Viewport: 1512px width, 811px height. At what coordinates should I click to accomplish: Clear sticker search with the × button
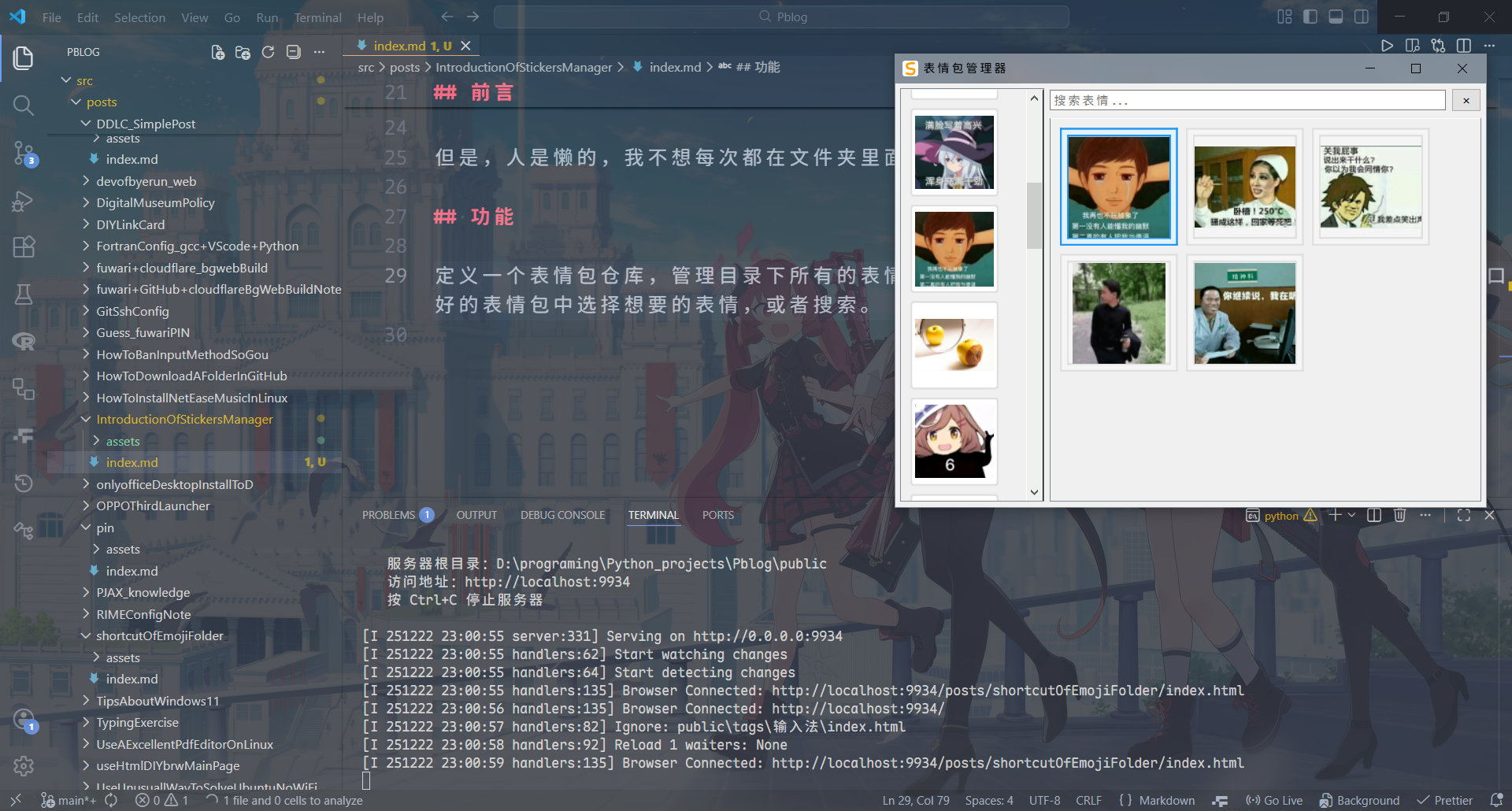click(1466, 100)
